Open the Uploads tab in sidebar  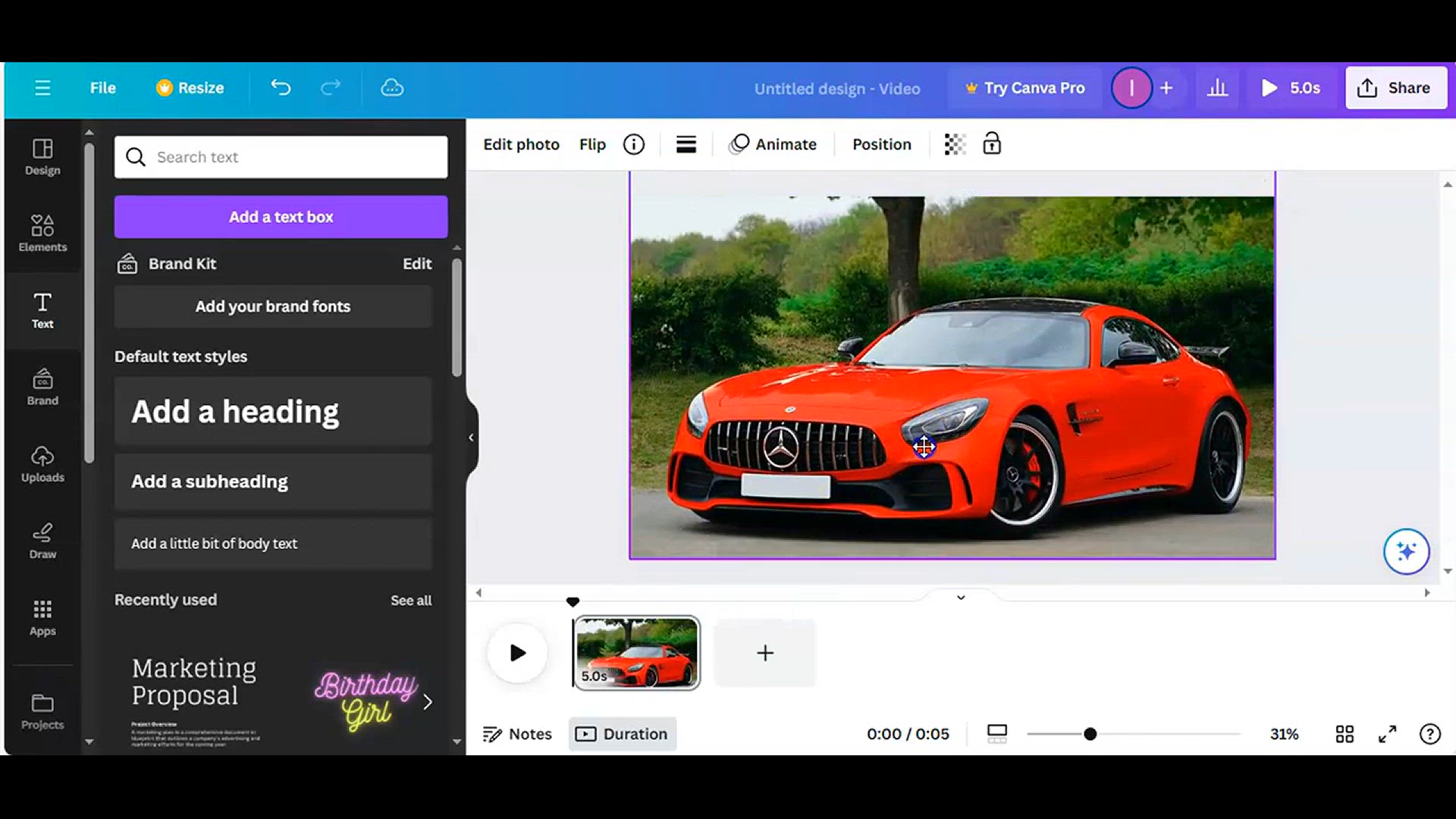[42, 464]
